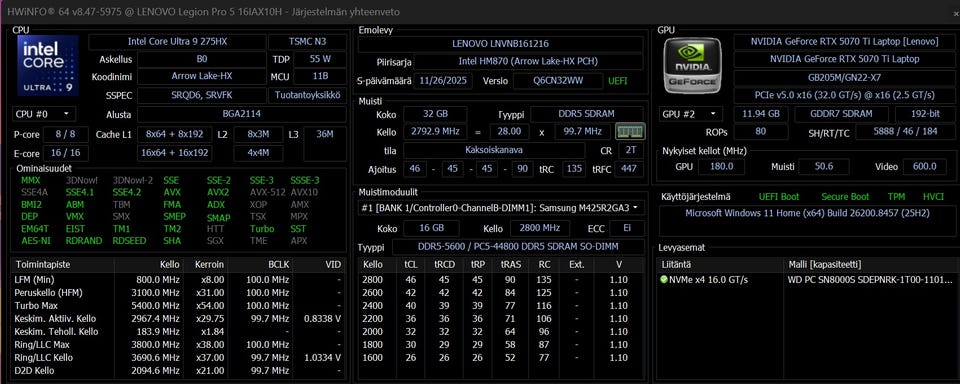The height and width of the screenshot is (384, 960).
Task: Click the module 2800 MHz clock field
Action: pyautogui.click(x=539, y=228)
